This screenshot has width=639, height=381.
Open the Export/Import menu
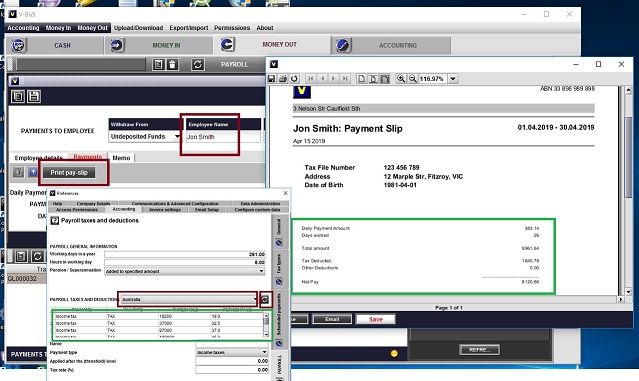point(189,28)
